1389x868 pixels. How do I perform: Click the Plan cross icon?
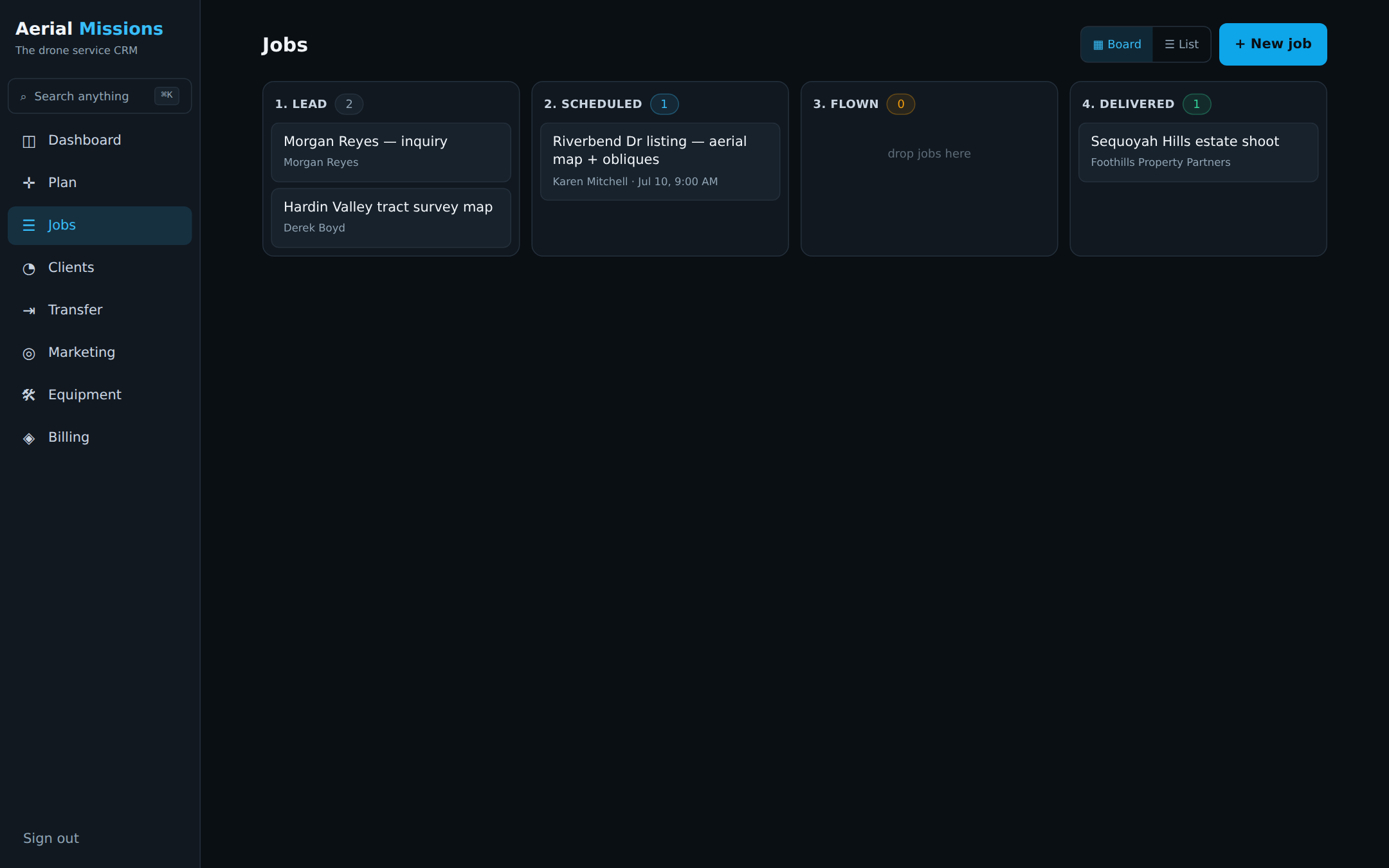[x=29, y=183]
